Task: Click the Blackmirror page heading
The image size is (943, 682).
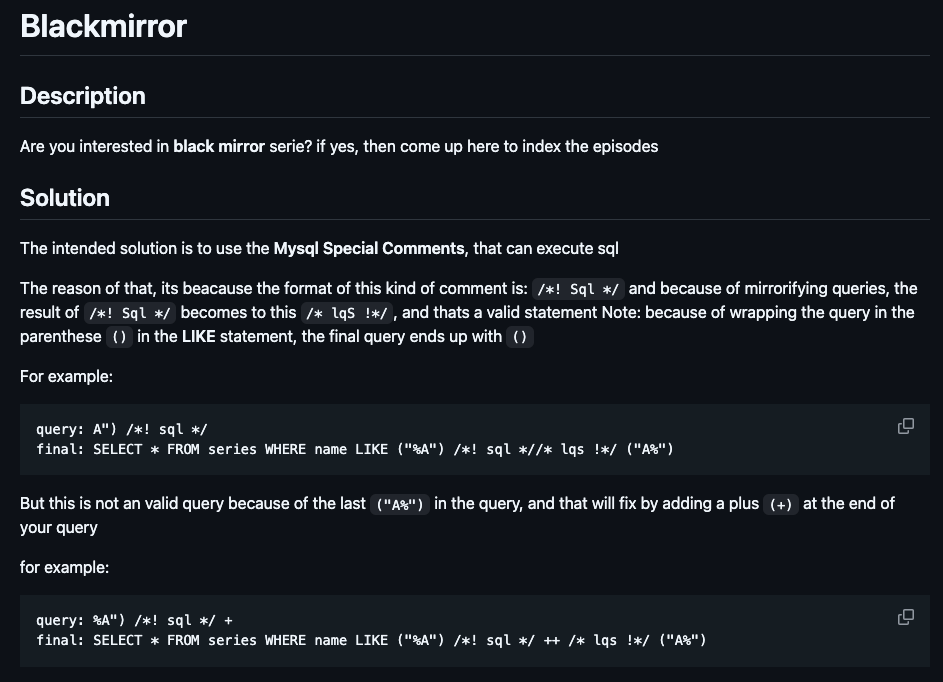Action: tap(103, 26)
